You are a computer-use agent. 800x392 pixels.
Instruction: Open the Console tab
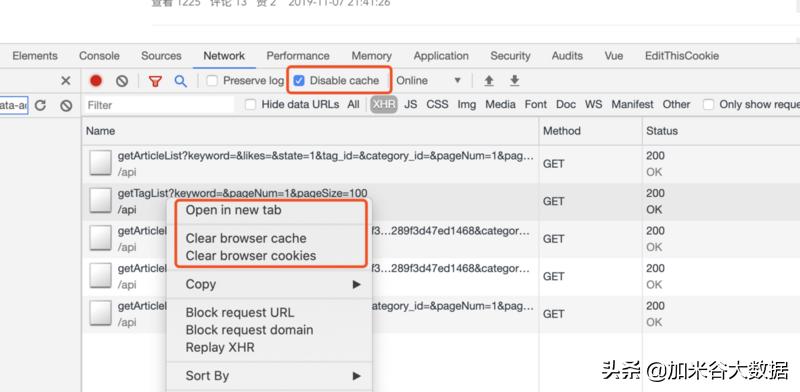click(x=99, y=56)
